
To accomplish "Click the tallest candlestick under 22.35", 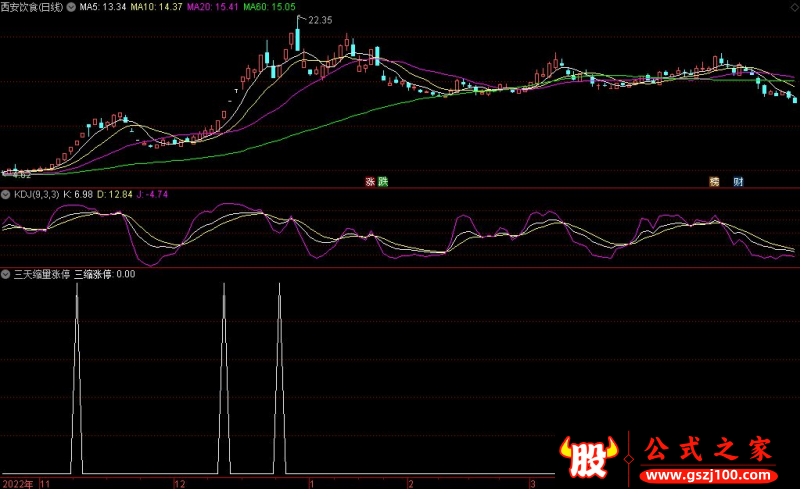I will (296, 38).
